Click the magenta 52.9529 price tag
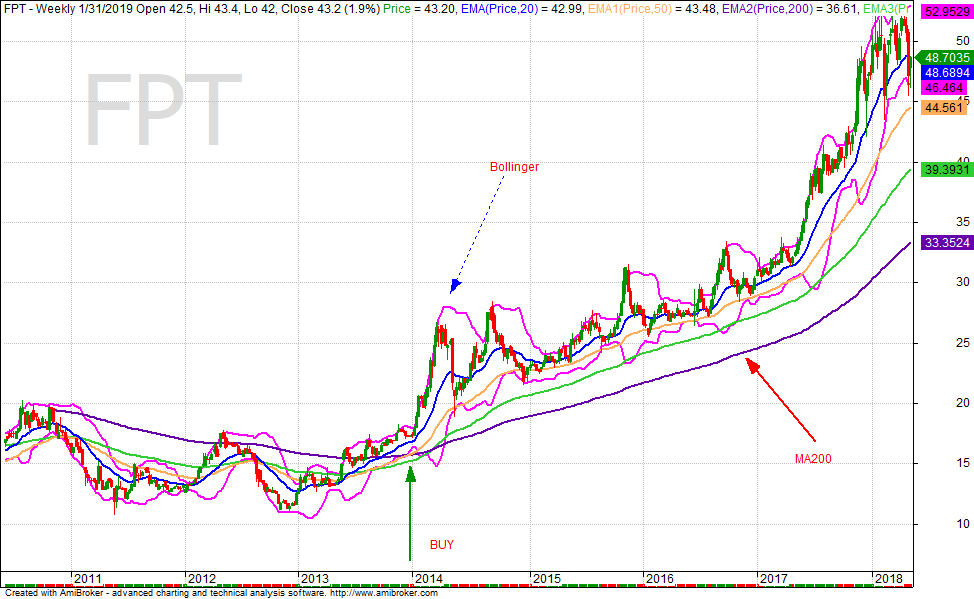 pos(945,13)
